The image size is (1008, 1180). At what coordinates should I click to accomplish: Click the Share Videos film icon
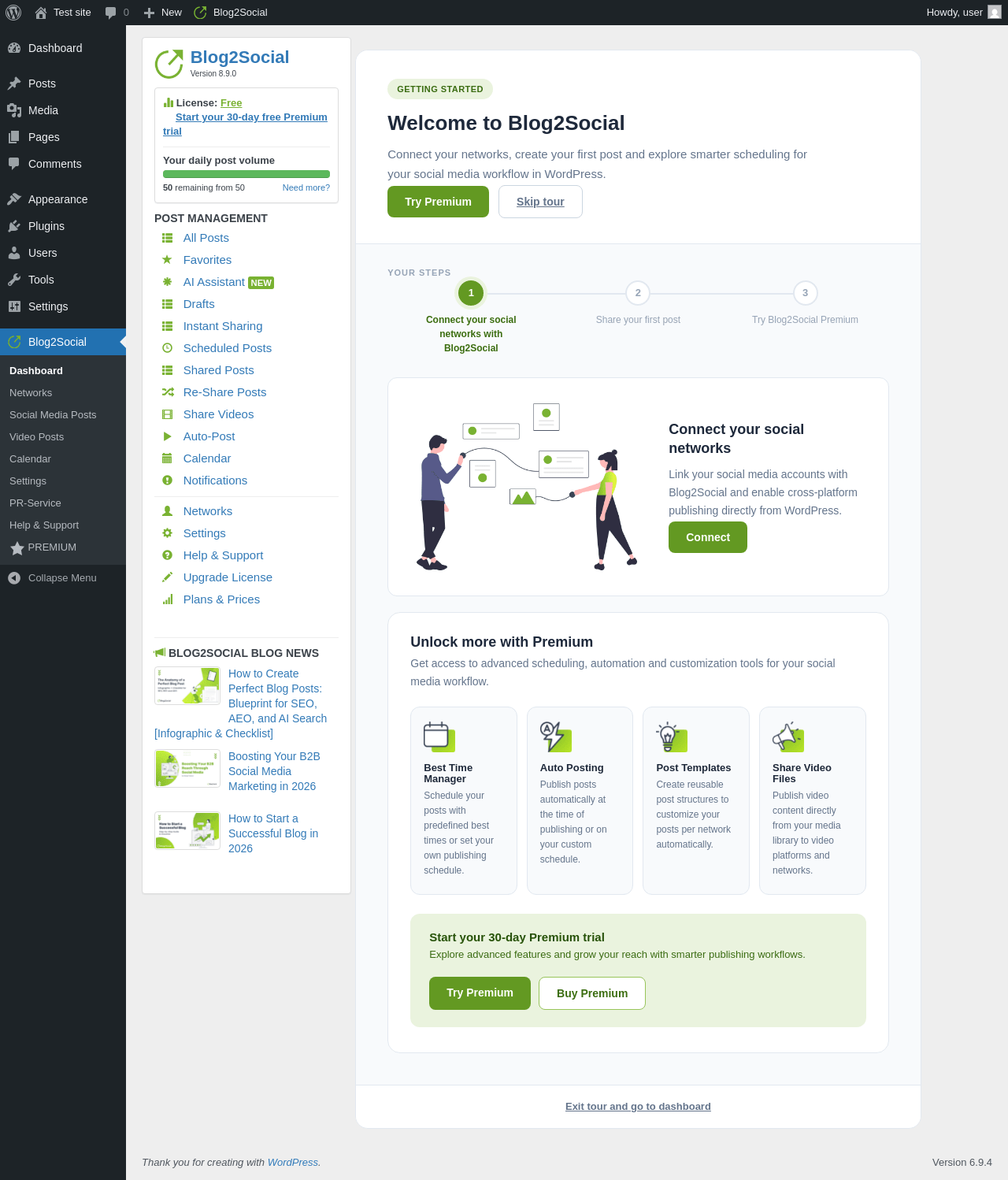[x=167, y=414]
